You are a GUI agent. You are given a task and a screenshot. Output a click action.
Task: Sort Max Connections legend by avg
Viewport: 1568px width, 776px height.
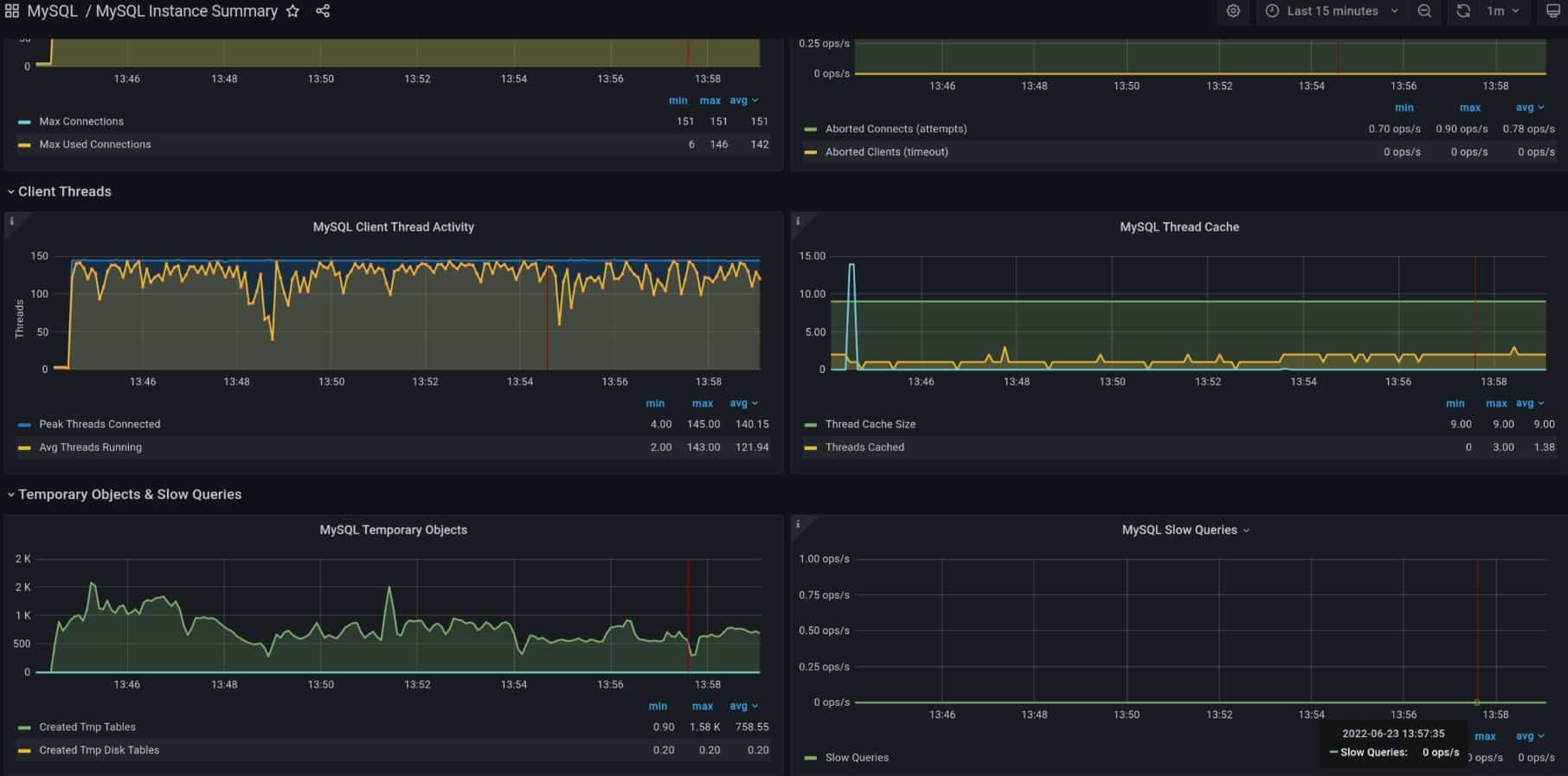pos(743,100)
